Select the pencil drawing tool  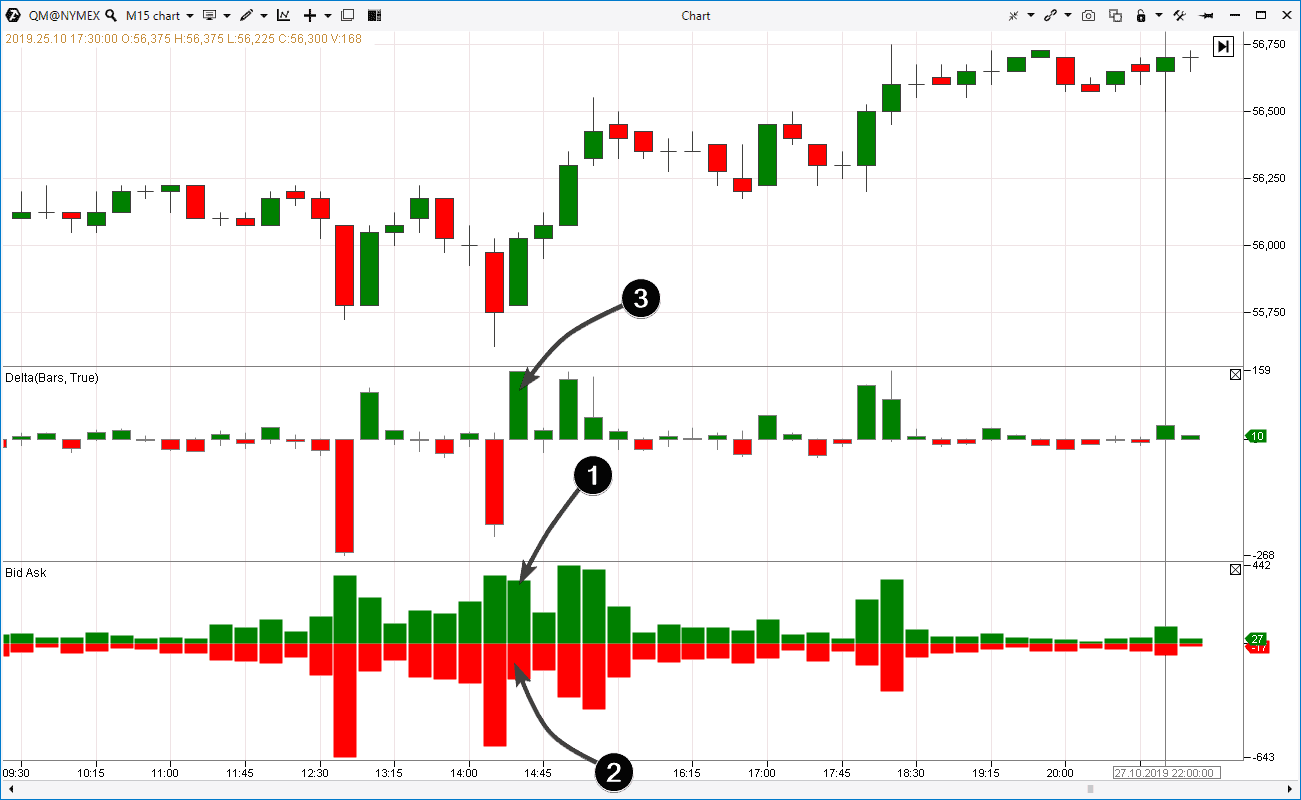[246, 15]
